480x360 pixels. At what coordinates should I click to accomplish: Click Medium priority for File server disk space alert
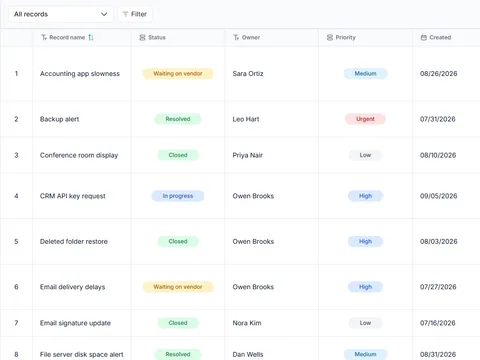[x=366, y=354]
